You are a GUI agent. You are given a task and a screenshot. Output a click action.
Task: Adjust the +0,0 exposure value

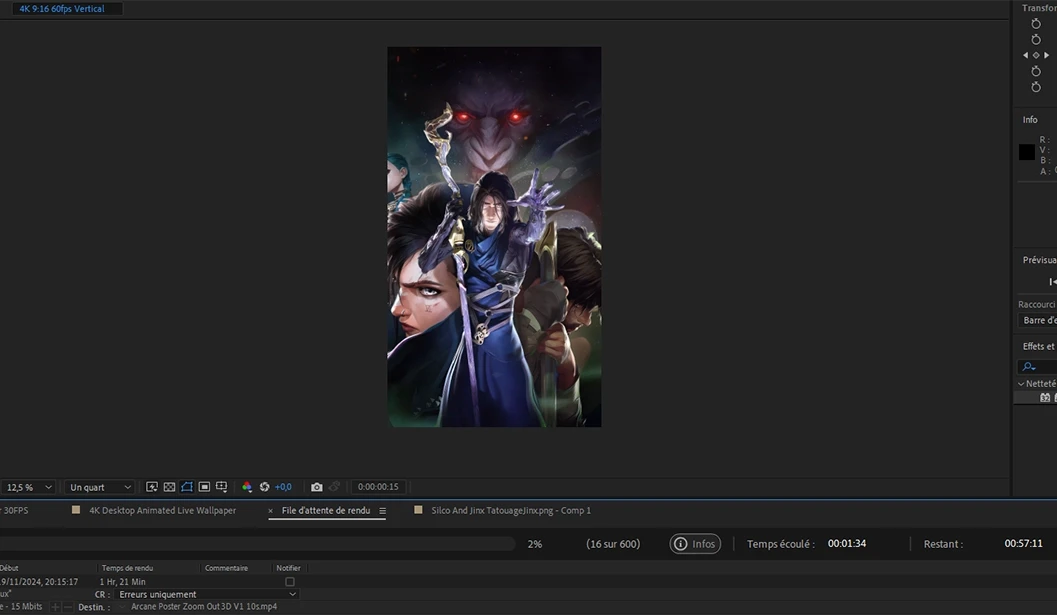283,487
